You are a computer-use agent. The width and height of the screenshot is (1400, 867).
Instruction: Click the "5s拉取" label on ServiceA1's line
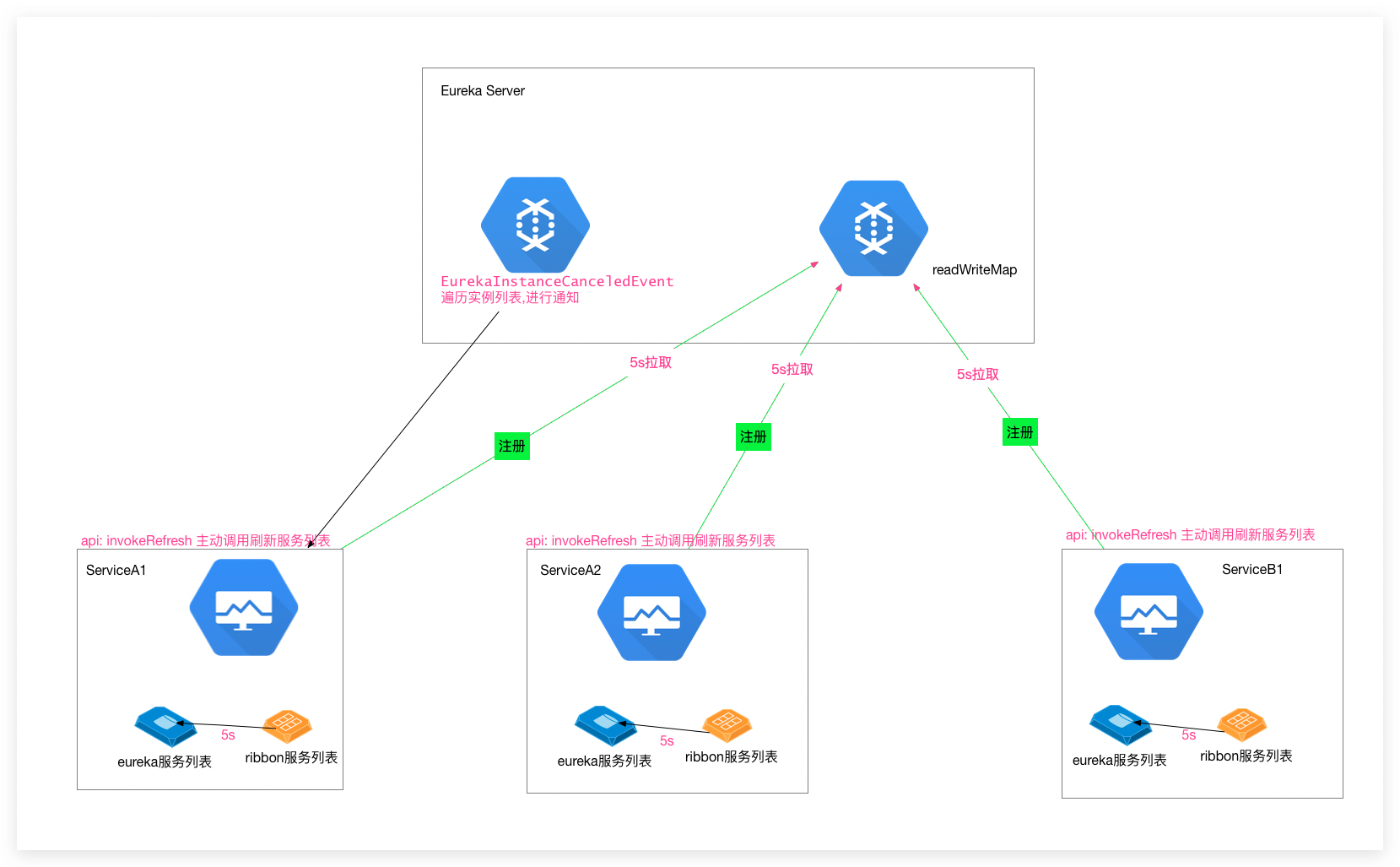[x=651, y=362]
